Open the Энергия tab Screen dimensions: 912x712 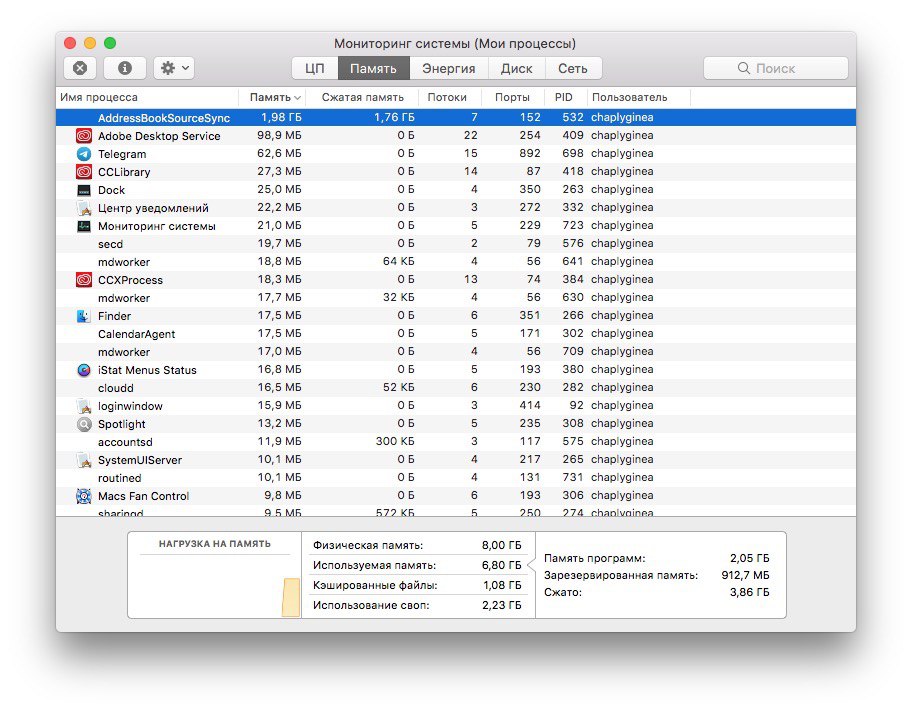tap(448, 68)
